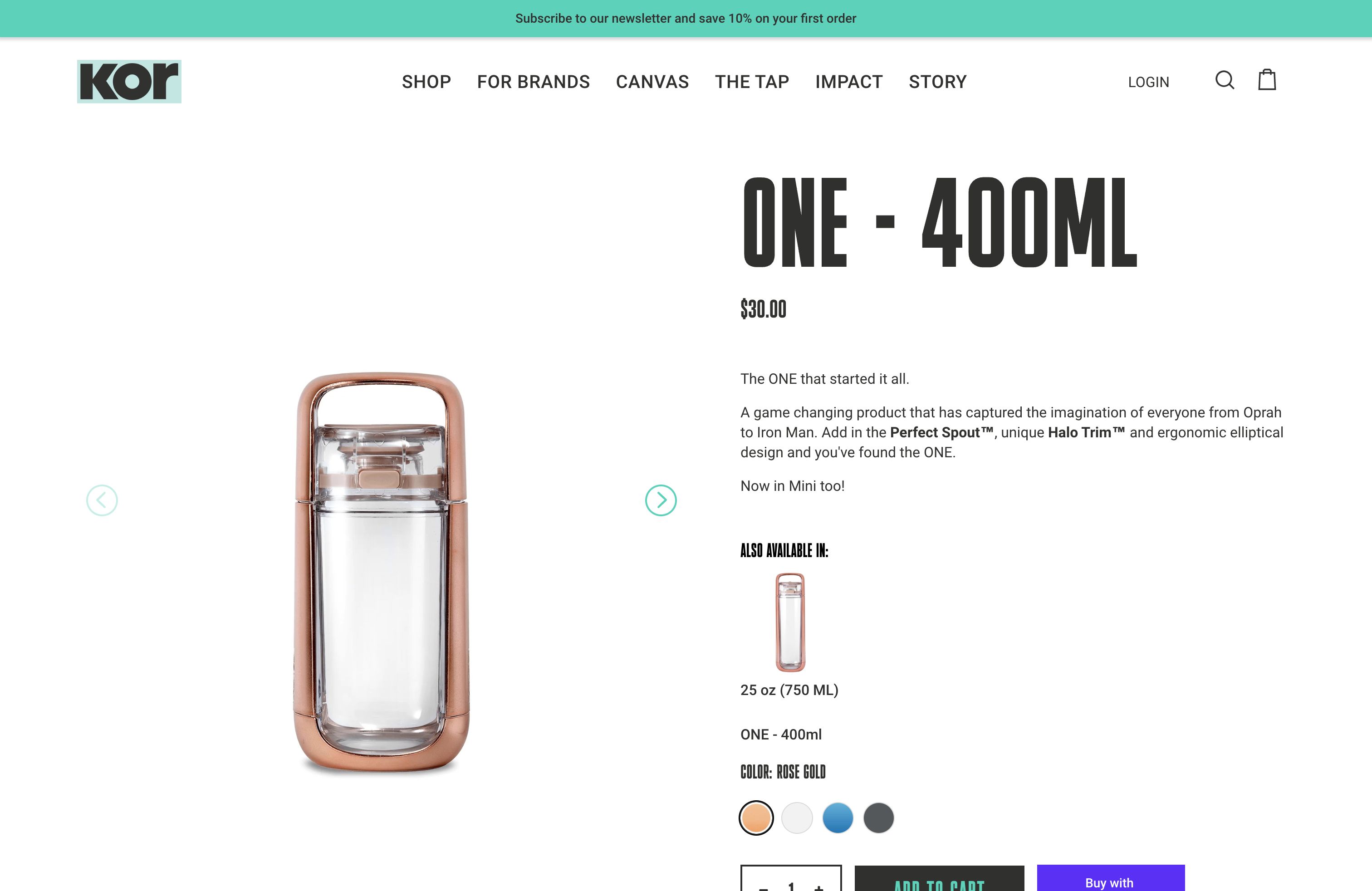Screen dimensions: 1372x891
Task: Open the SHOP menu
Action: pyautogui.click(x=426, y=82)
